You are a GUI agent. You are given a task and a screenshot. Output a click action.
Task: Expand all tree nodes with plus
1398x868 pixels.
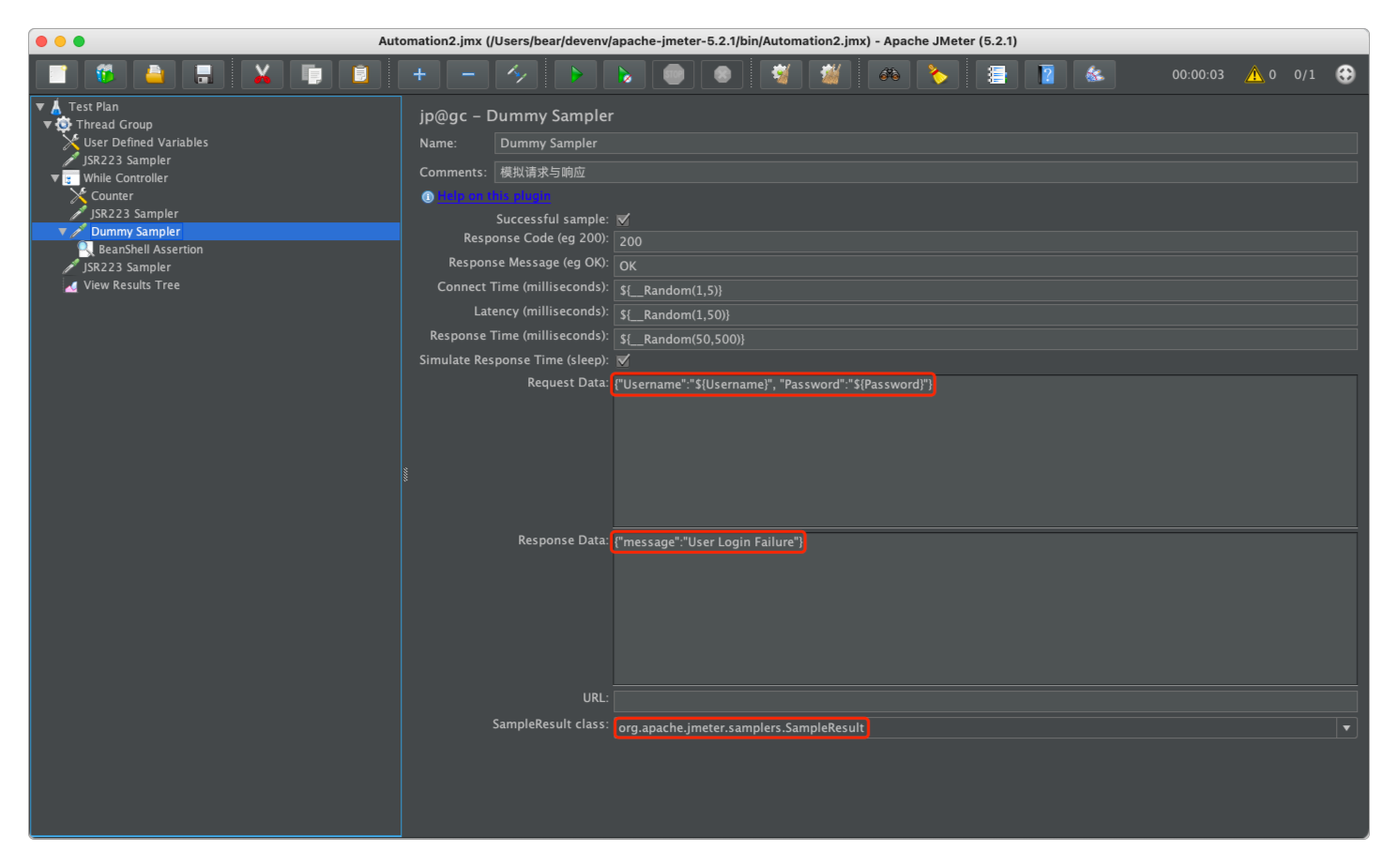(418, 74)
